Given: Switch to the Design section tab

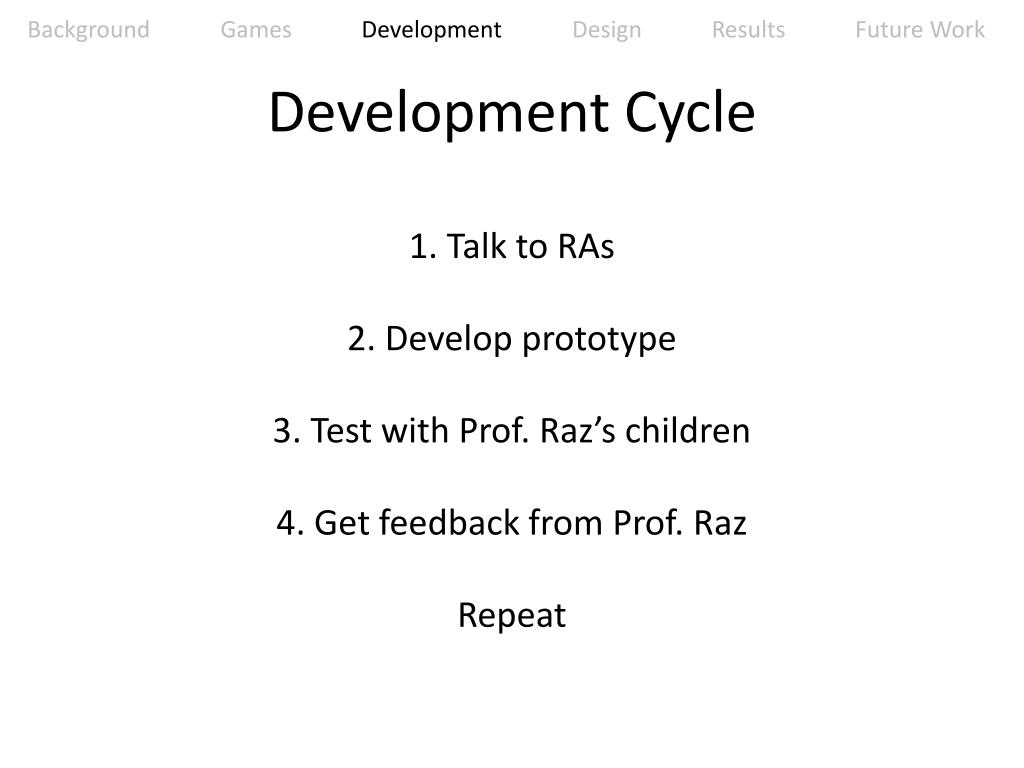Looking at the screenshot, I should (x=607, y=30).
